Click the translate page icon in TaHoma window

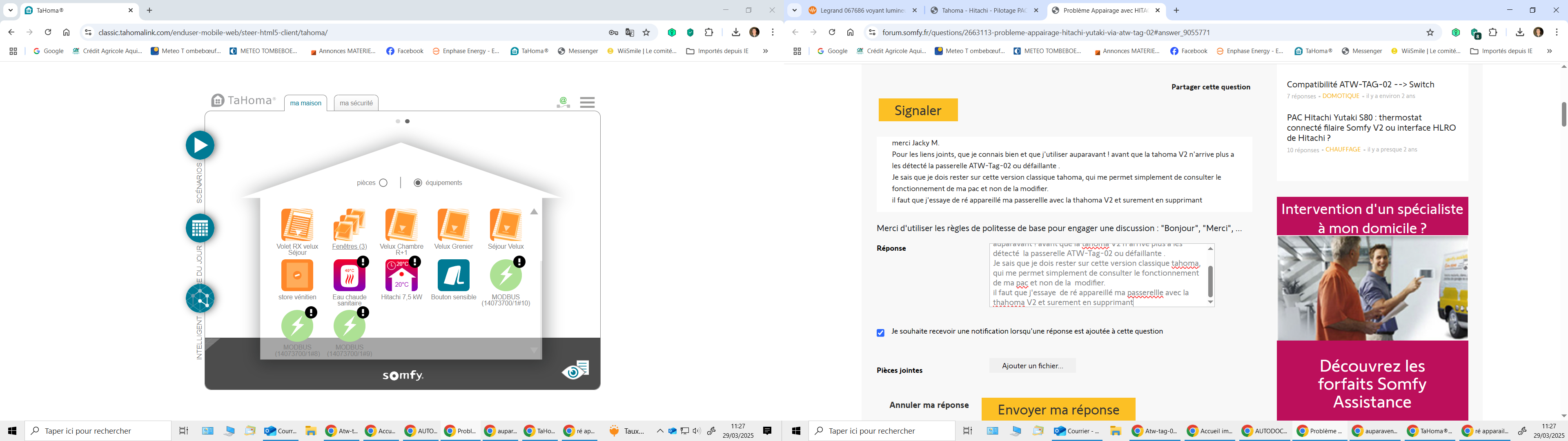(x=630, y=32)
